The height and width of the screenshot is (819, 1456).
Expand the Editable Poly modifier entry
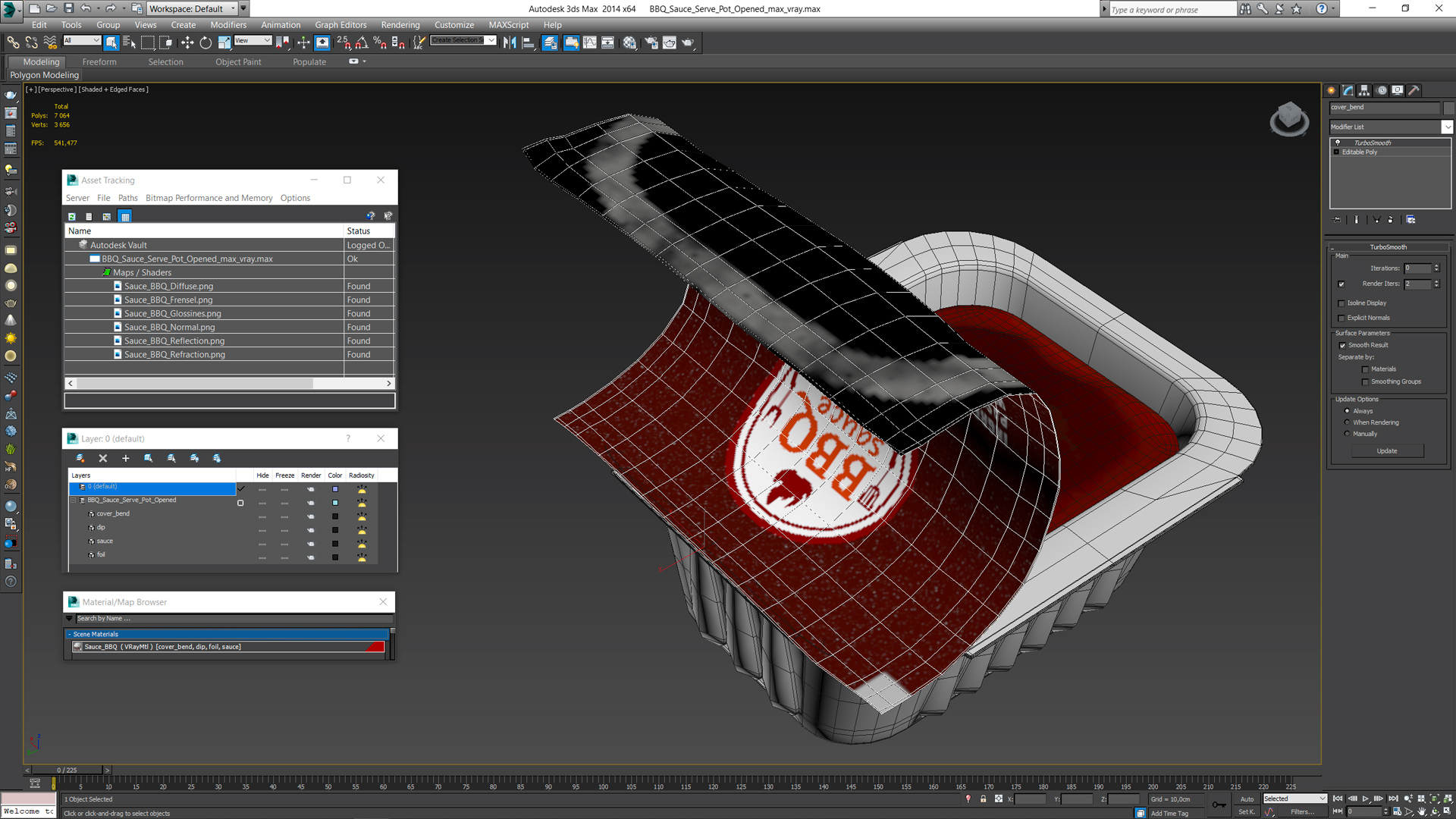point(1336,152)
